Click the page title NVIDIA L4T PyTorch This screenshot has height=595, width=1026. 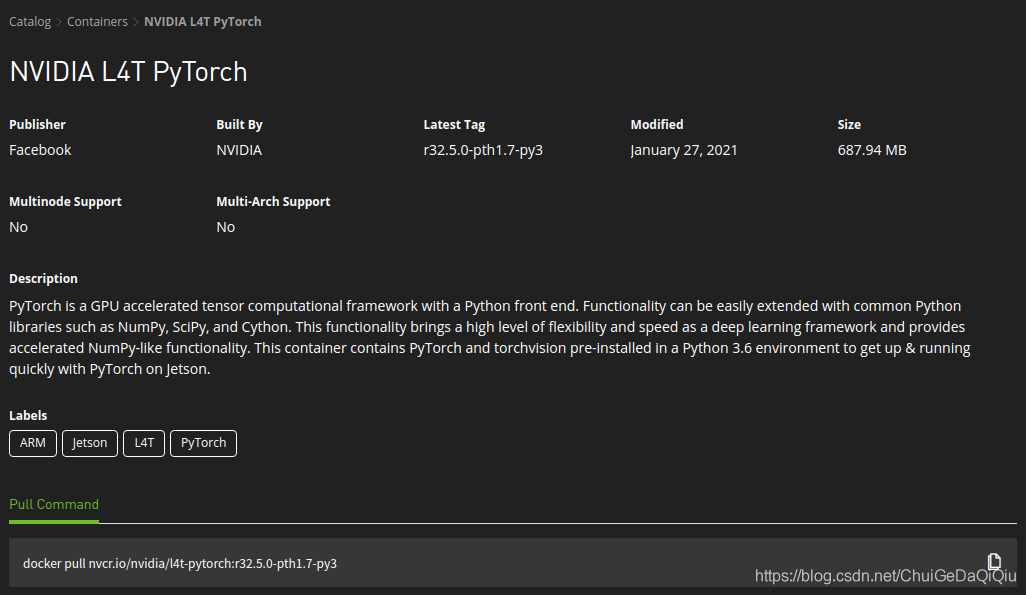[128, 71]
